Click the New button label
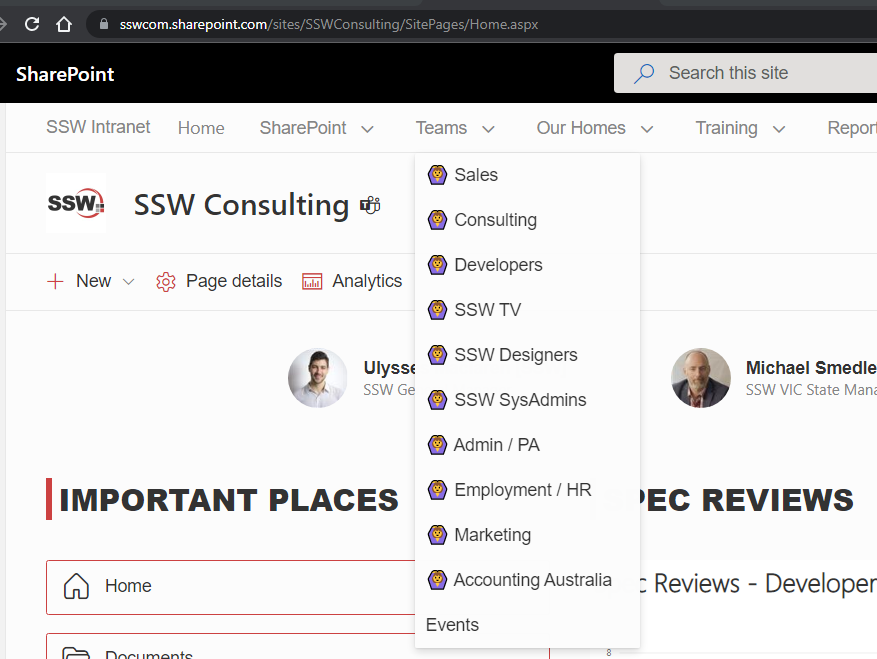877x659 pixels. [93, 281]
